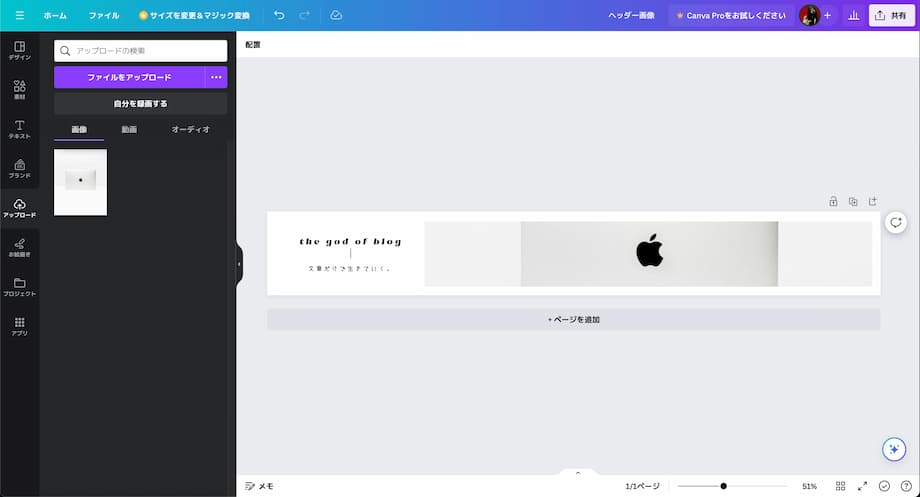Select the uploaded Apple image thumbnail
Screen dimensions: 920x497
pos(80,182)
